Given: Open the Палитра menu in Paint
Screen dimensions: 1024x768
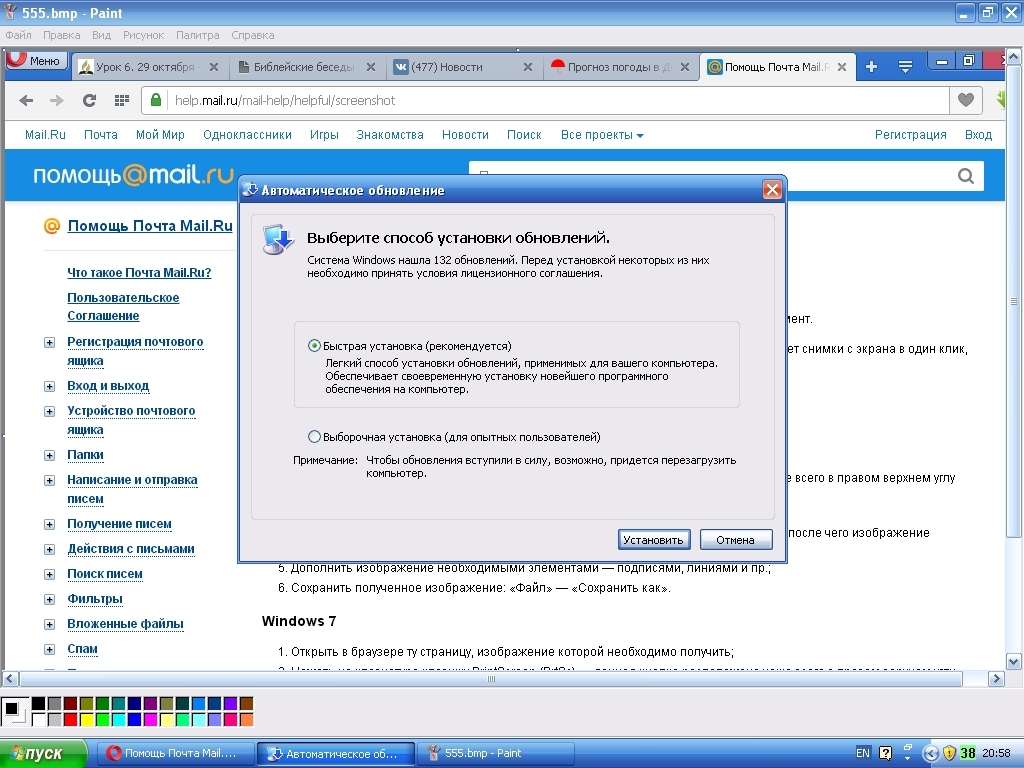Looking at the screenshot, I should click(x=198, y=35).
